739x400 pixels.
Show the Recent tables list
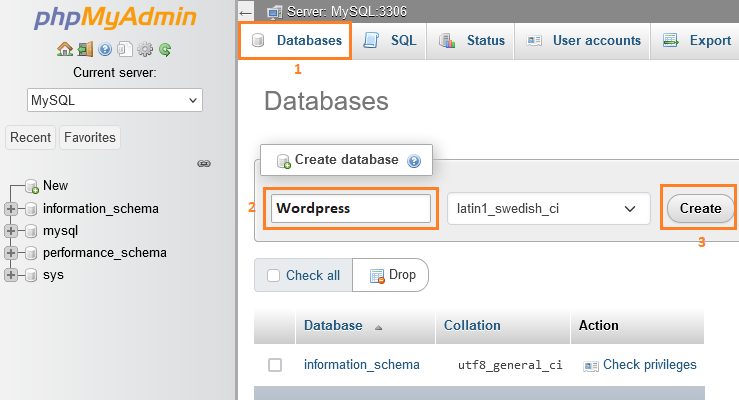tap(31, 138)
